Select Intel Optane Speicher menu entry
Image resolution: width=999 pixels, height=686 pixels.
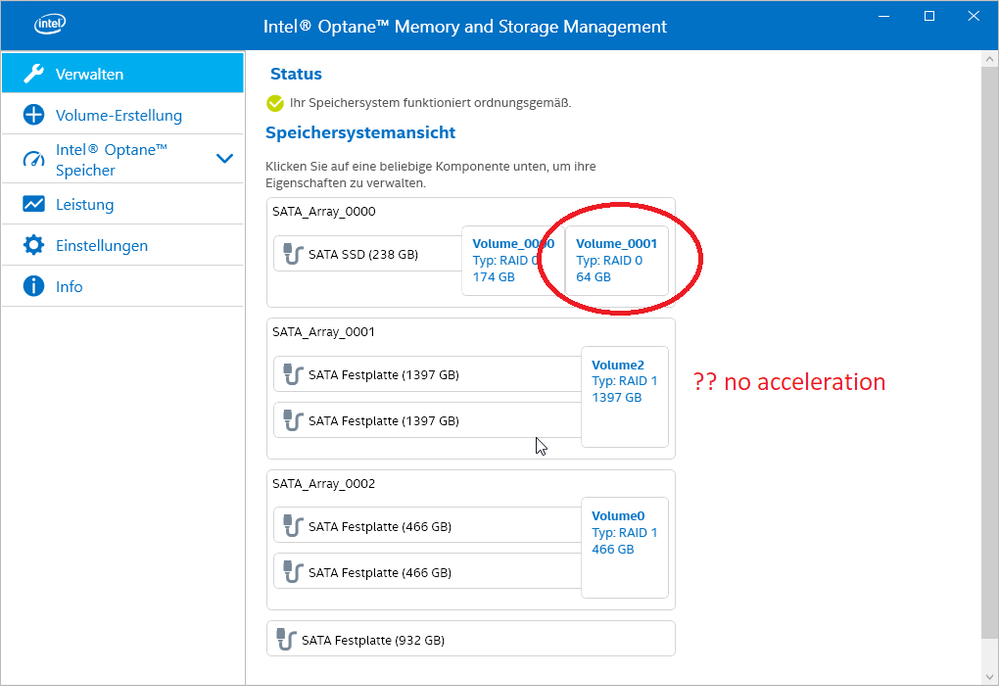click(x=123, y=159)
